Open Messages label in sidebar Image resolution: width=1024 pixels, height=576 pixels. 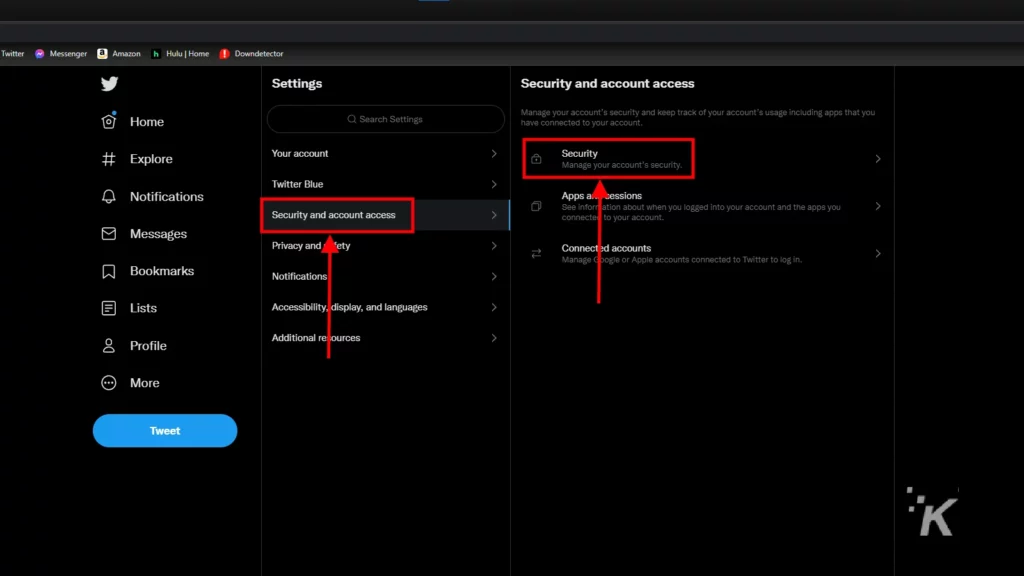click(x=158, y=234)
